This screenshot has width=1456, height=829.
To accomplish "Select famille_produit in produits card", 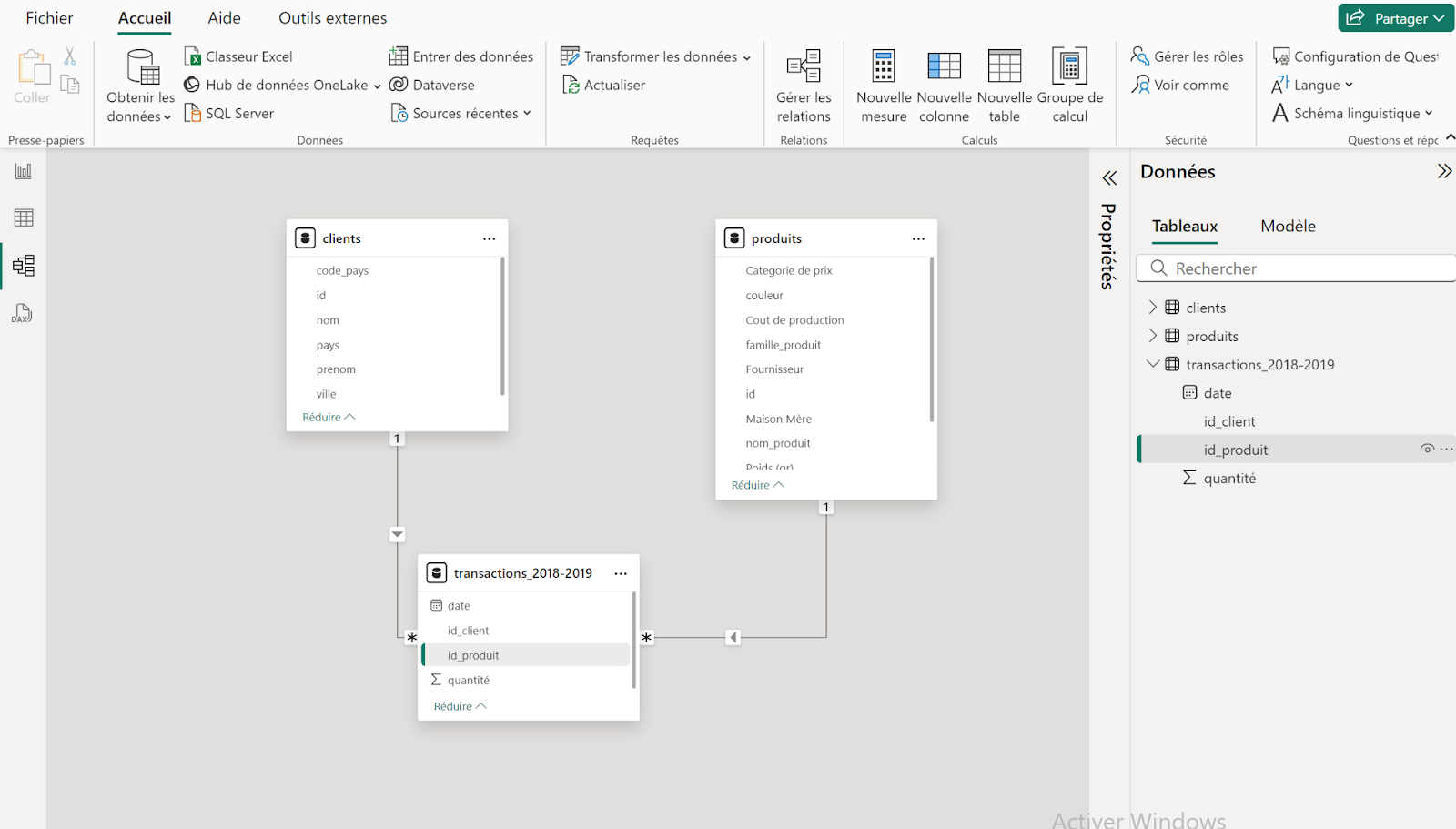I will [x=783, y=345].
